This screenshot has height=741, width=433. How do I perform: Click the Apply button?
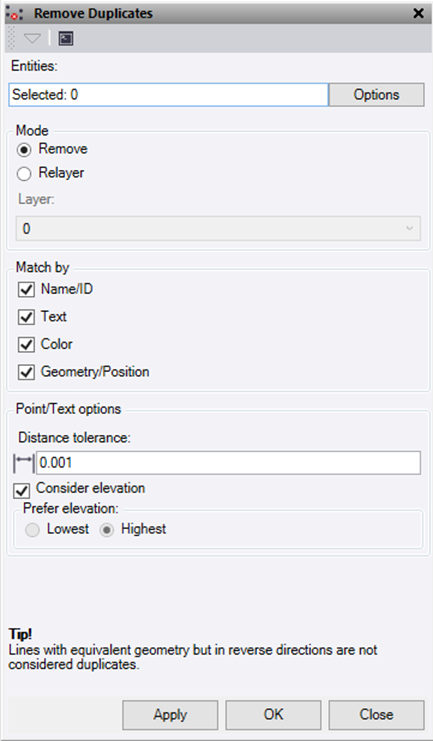(x=170, y=715)
